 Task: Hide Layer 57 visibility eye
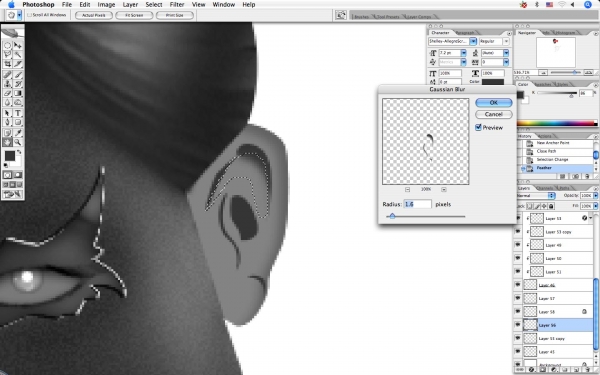click(518, 298)
